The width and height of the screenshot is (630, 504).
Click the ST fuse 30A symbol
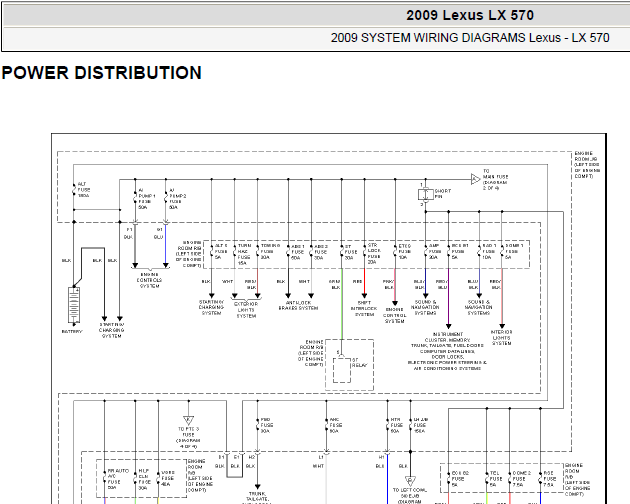pyautogui.click(x=342, y=252)
